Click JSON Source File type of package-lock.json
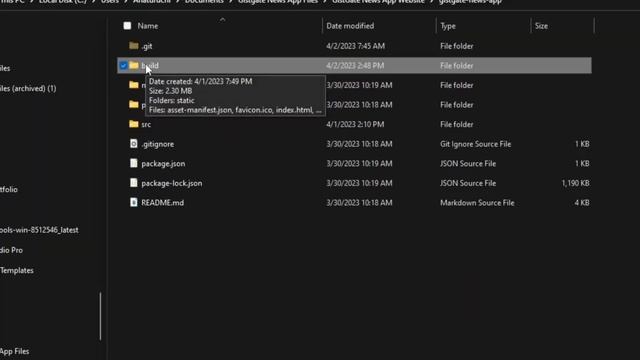The image size is (640, 360). (468, 183)
